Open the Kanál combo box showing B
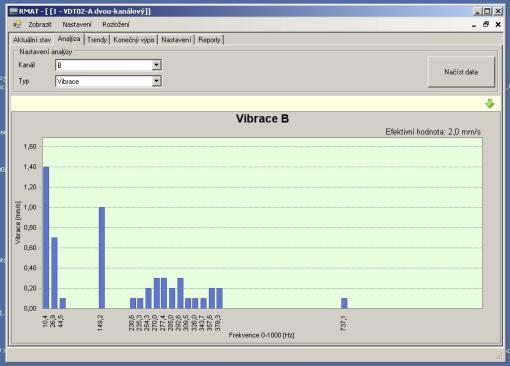Image resolution: width=510 pixels, height=366 pixels. pyautogui.click(x=108, y=65)
